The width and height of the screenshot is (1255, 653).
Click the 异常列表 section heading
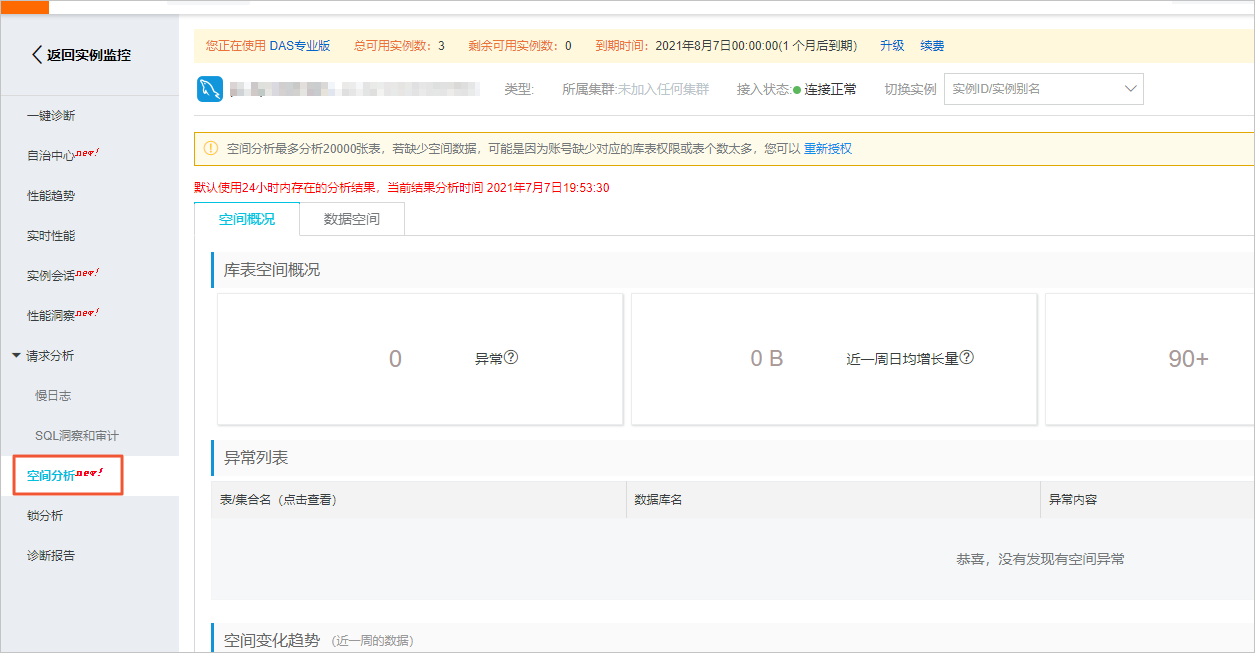pyautogui.click(x=256, y=457)
